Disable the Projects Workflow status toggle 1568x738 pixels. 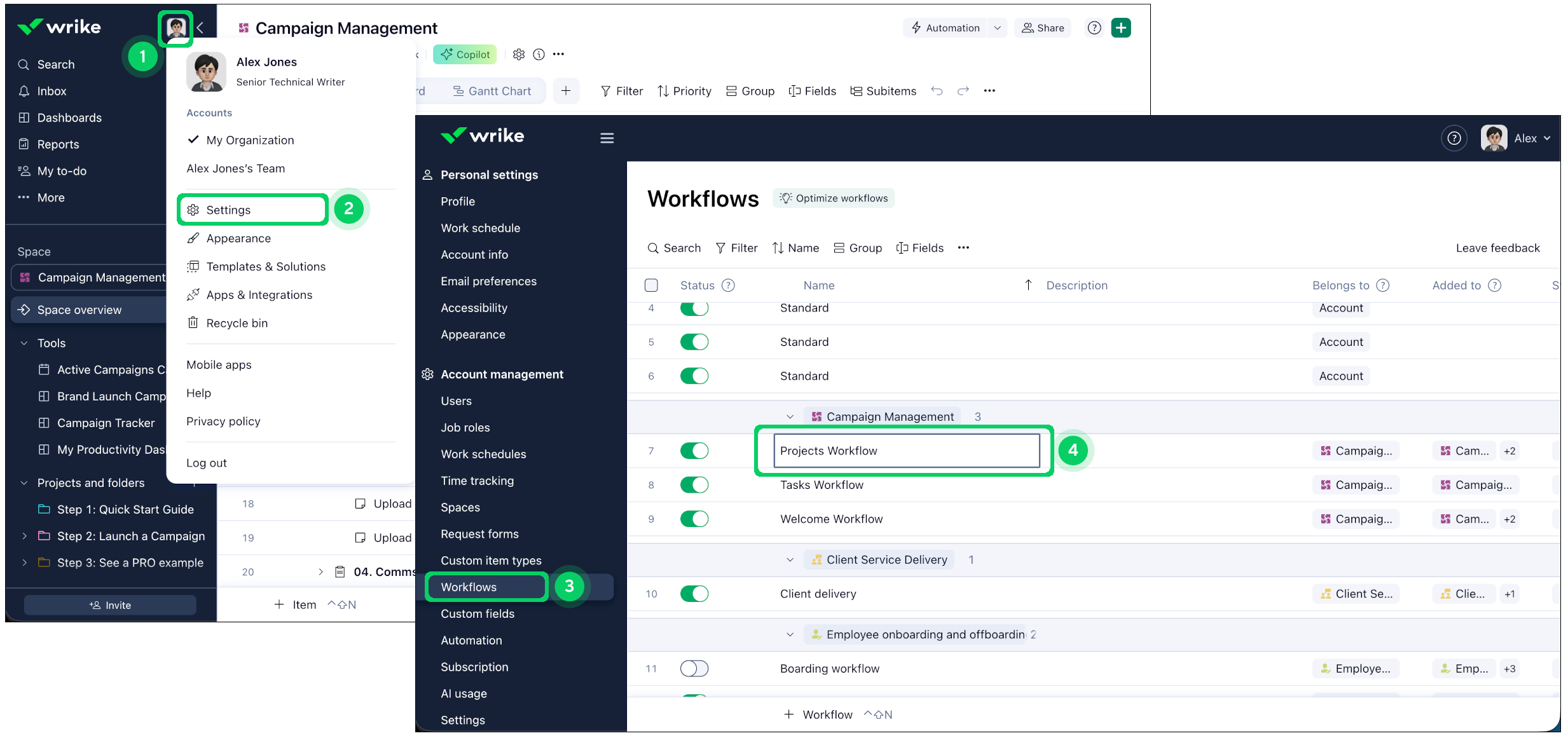tap(694, 451)
